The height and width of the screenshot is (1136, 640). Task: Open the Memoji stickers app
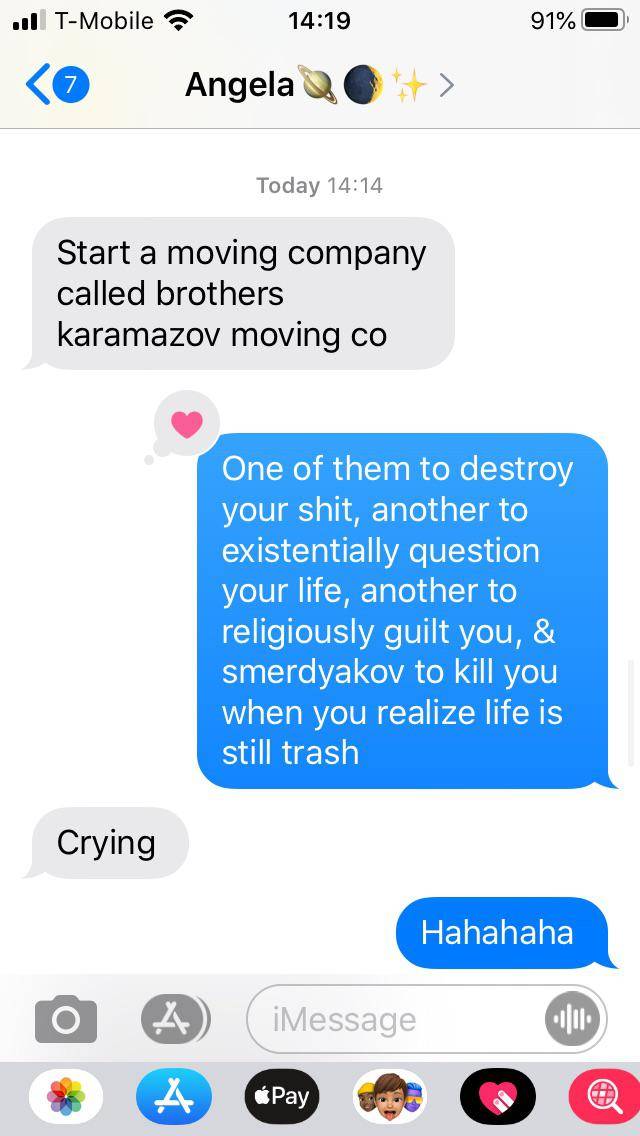click(390, 1096)
